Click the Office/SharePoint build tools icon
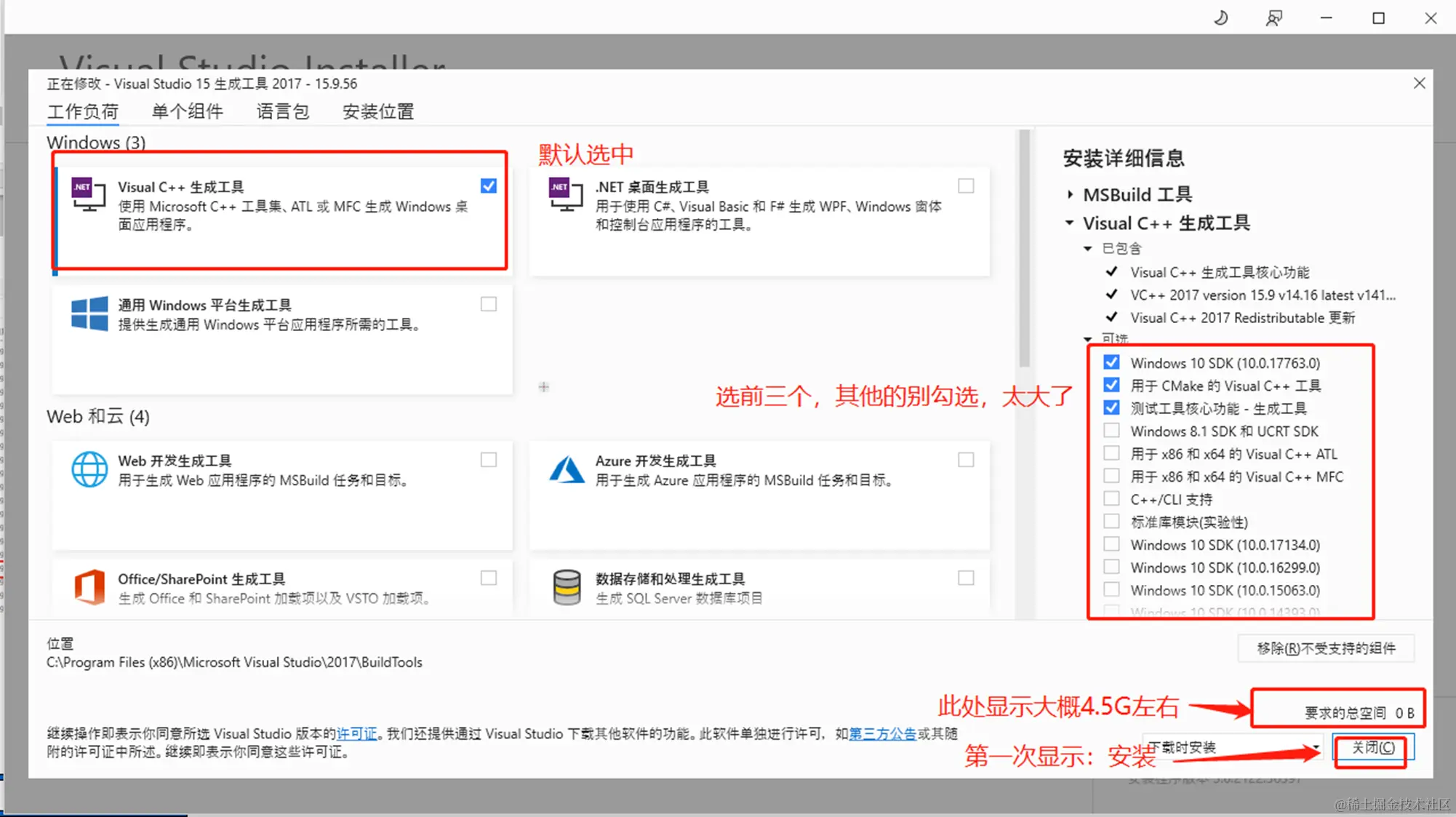The image size is (1456, 817). (89, 587)
